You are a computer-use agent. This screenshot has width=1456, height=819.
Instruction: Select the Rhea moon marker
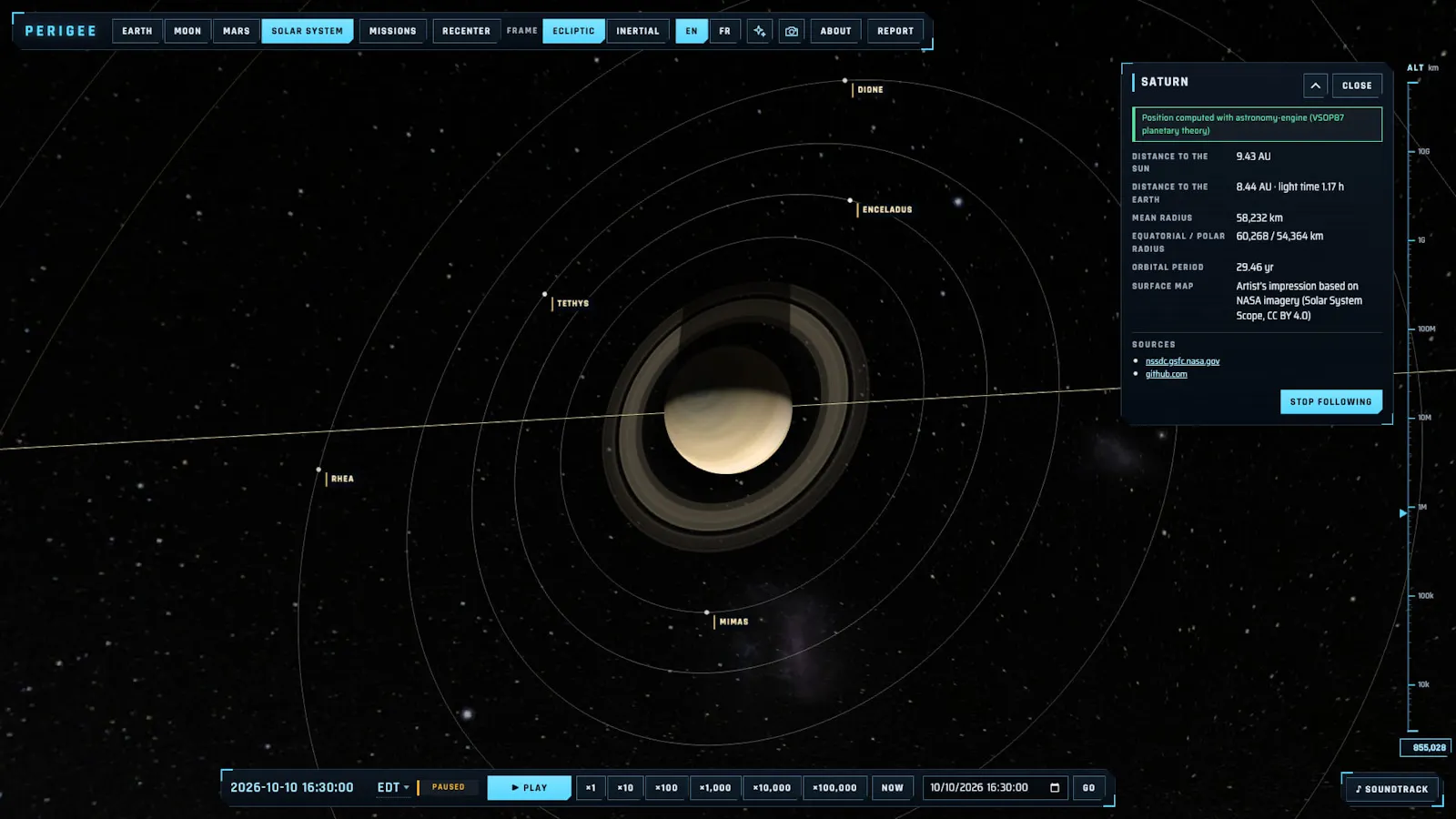click(x=318, y=470)
